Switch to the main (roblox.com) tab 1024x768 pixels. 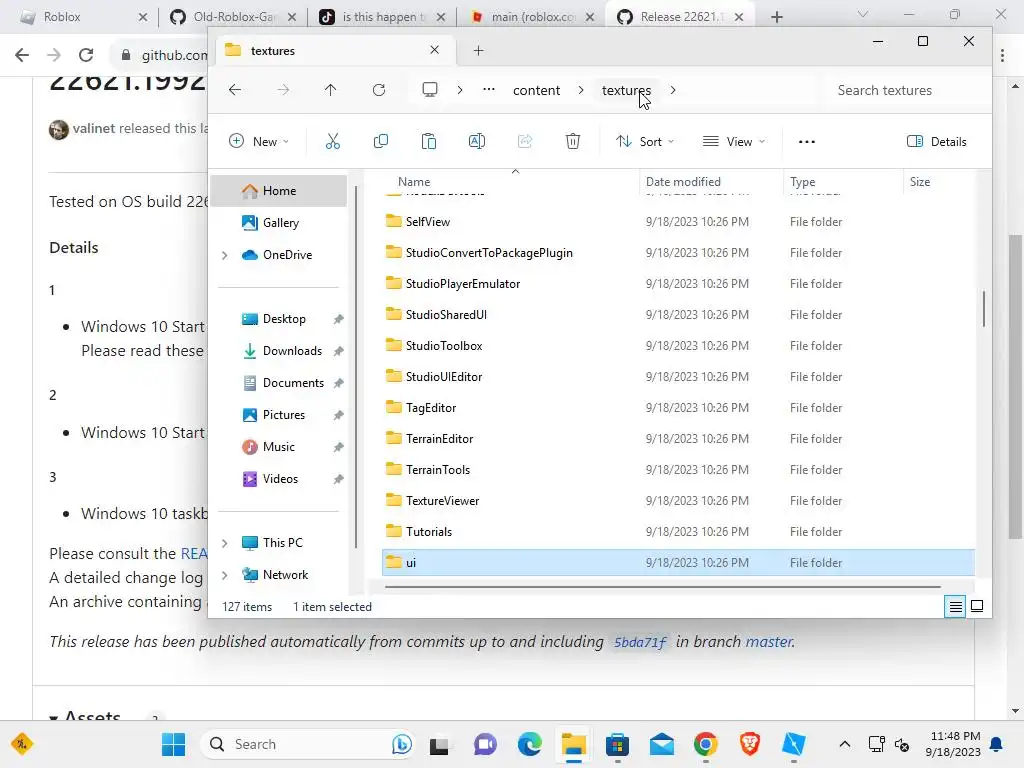tap(531, 17)
